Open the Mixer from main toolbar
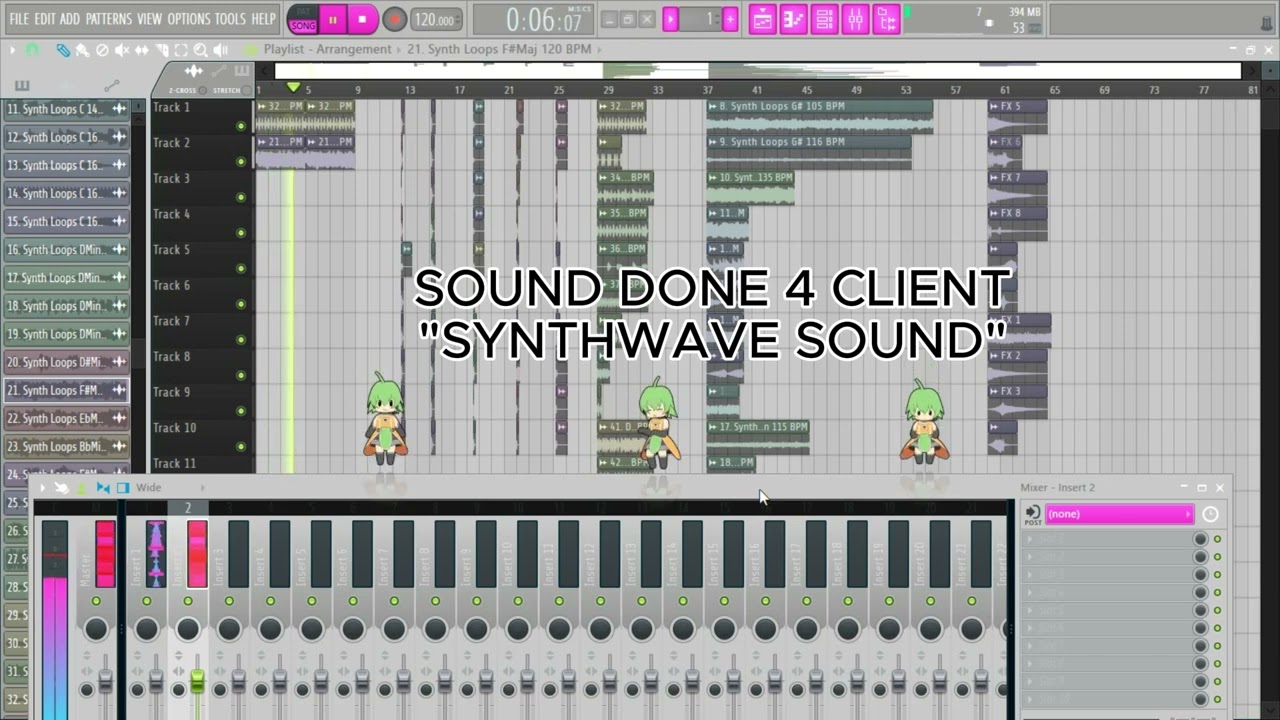This screenshot has width=1280, height=720. (x=855, y=19)
